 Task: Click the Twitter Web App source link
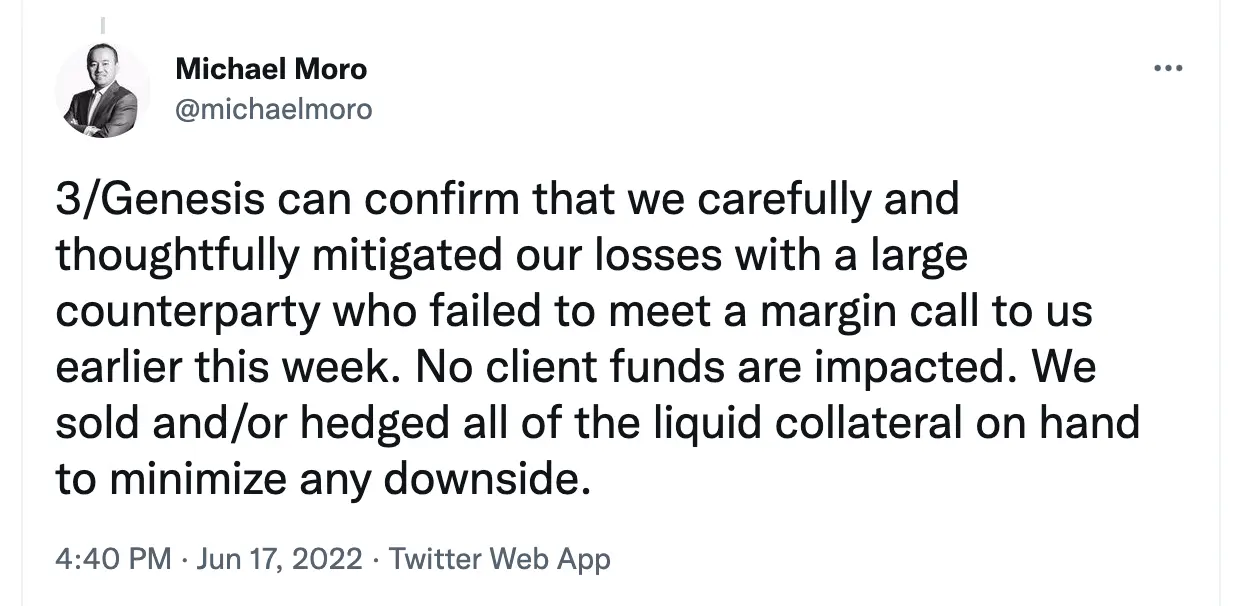click(x=499, y=559)
